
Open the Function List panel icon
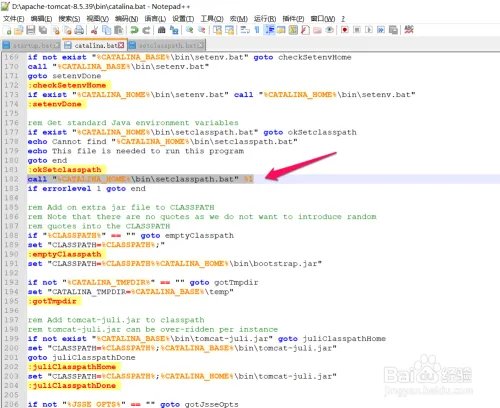click(x=305, y=30)
